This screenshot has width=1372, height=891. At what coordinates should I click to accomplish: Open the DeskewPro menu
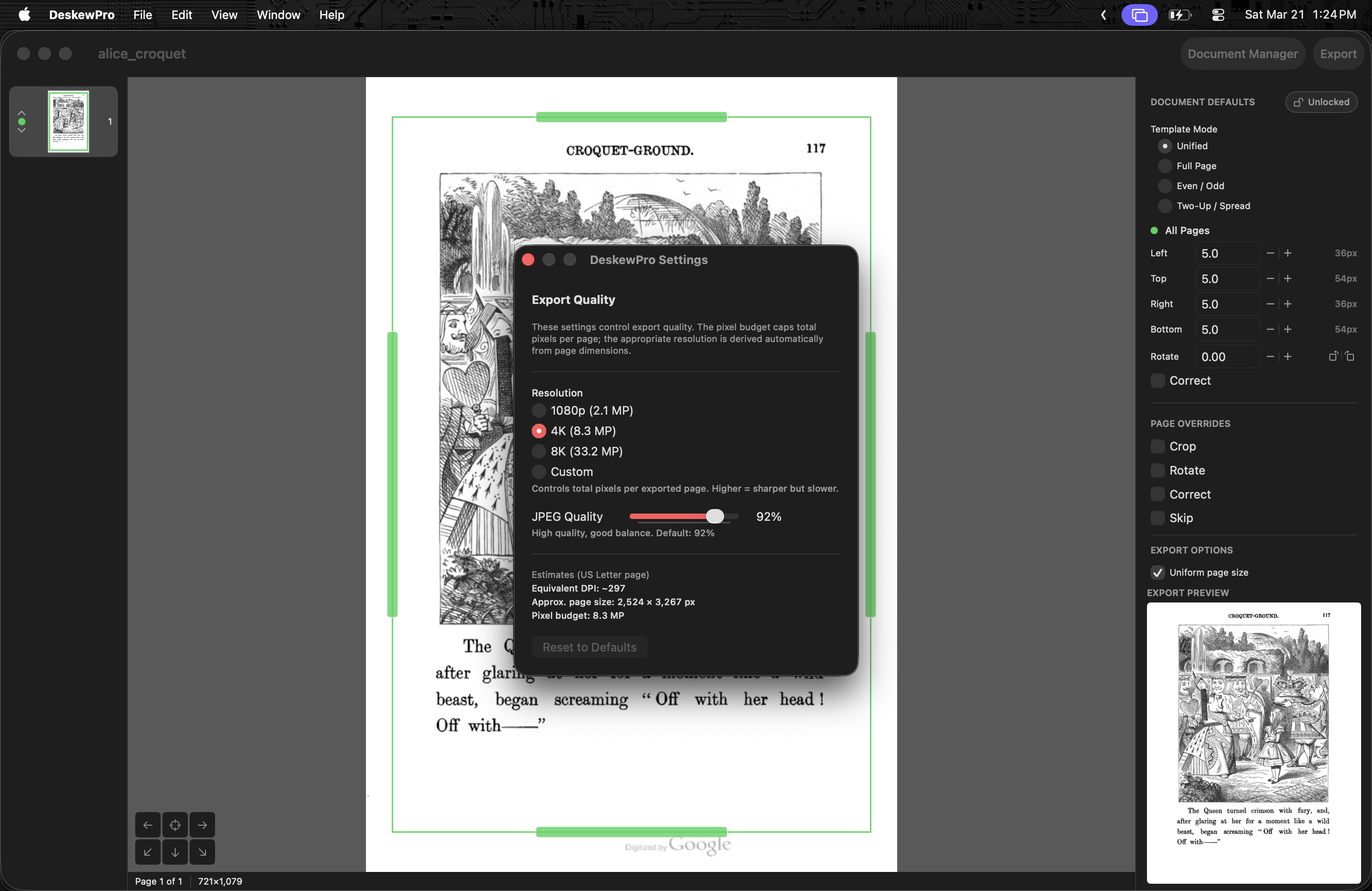click(82, 15)
